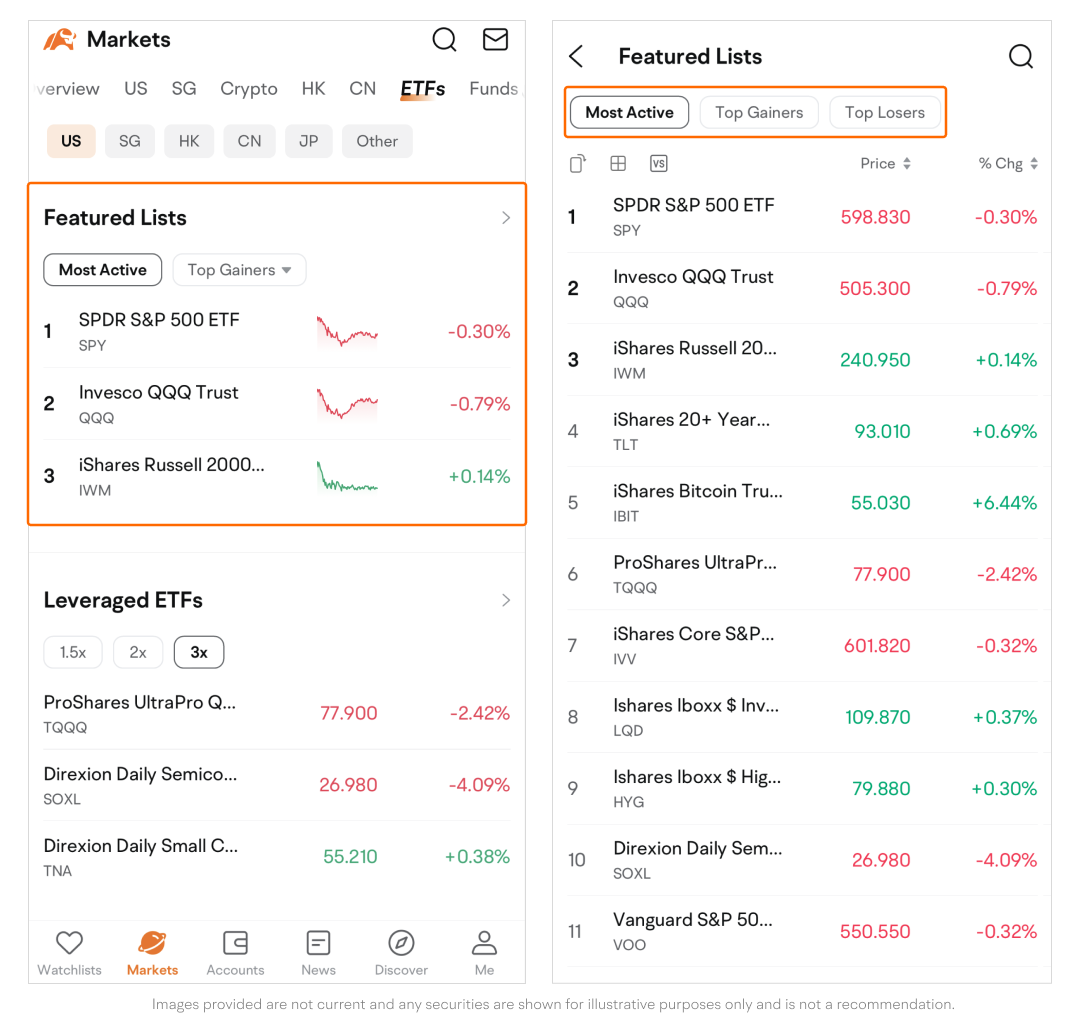Open search on the Markets page
1080x1034 pixels.
(444, 40)
